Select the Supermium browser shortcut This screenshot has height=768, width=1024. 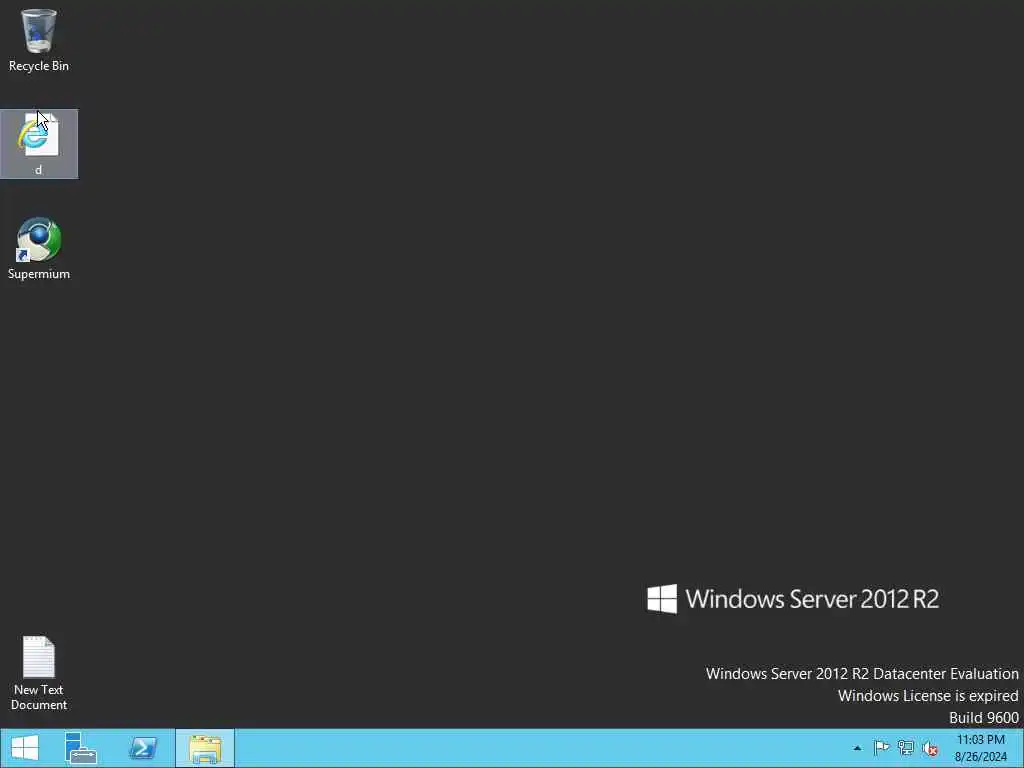click(39, 248)
